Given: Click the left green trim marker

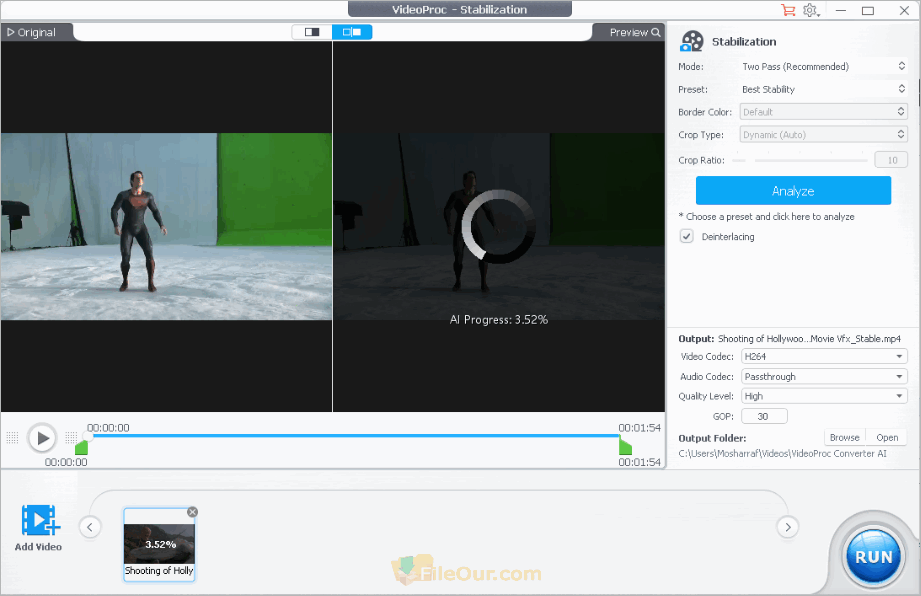Looking at the screenshot, I should pos(82,447).
